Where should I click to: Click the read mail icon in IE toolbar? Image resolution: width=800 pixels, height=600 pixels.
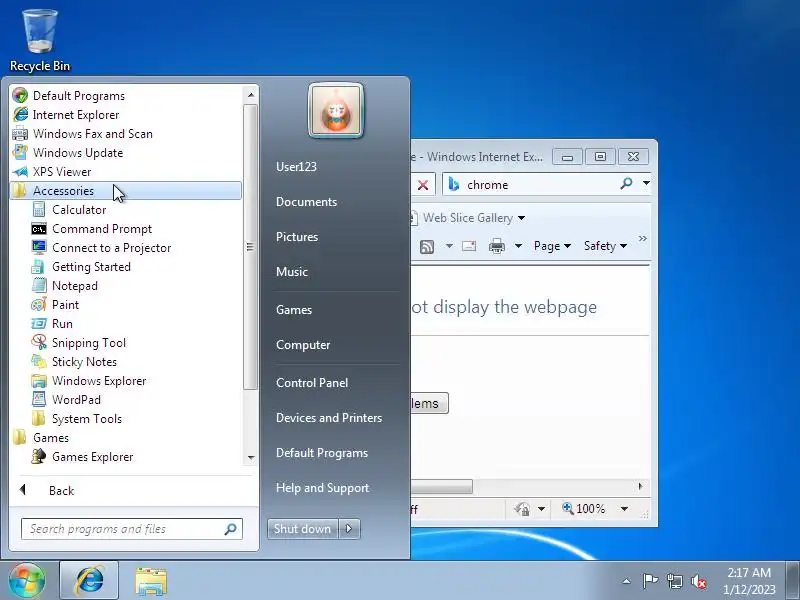469,246
